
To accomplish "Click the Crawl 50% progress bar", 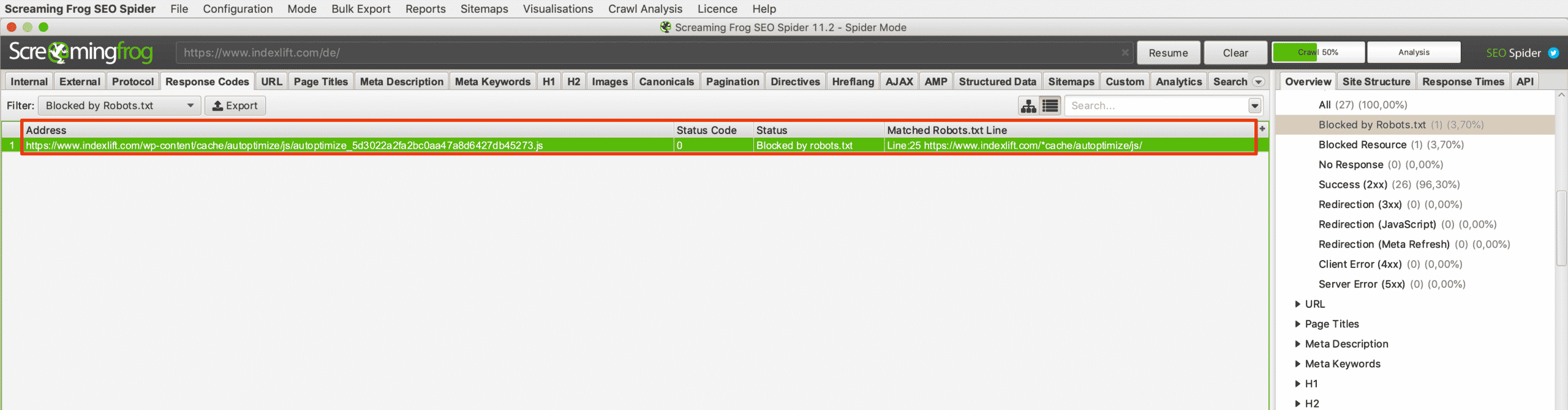I will point(1318,53).
